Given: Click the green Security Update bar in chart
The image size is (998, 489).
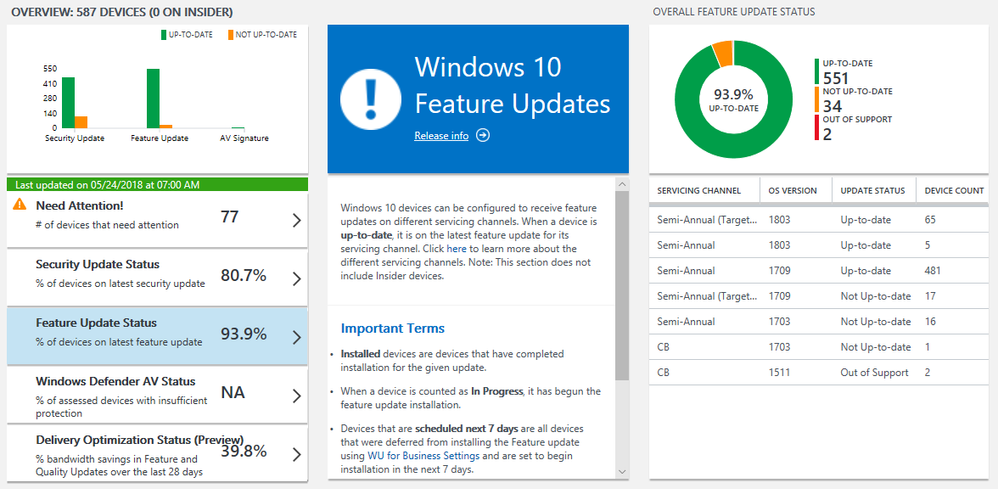Looking at the screenshot, I should (68, 103).
